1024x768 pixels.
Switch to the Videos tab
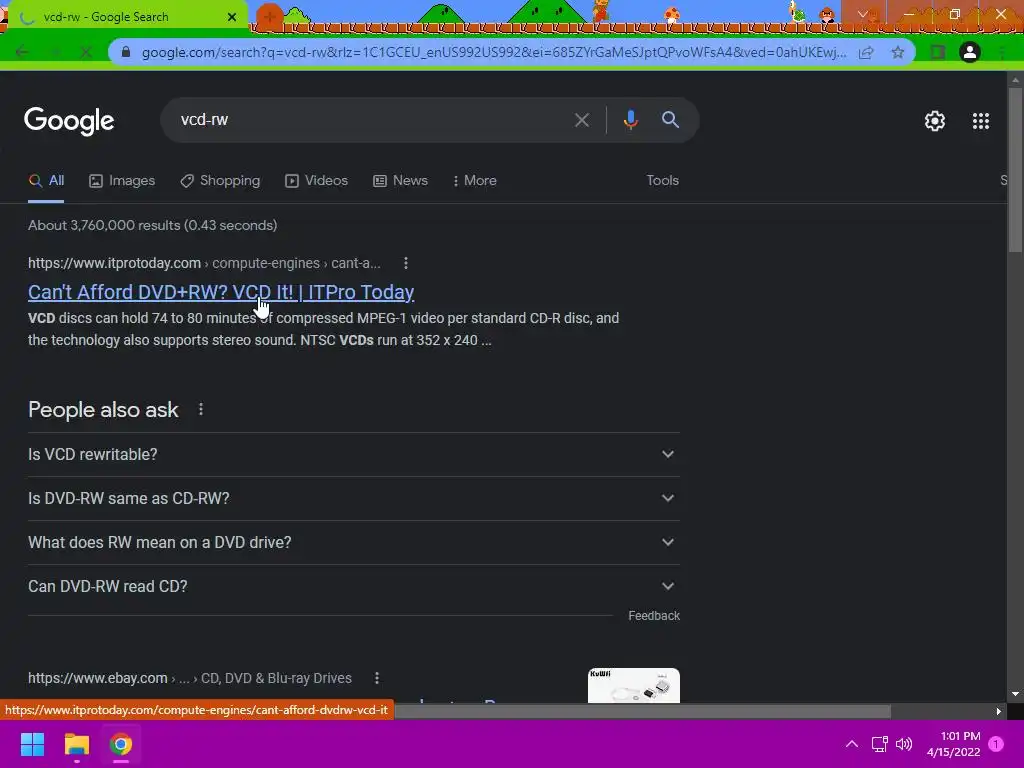(x=317, y=181)
